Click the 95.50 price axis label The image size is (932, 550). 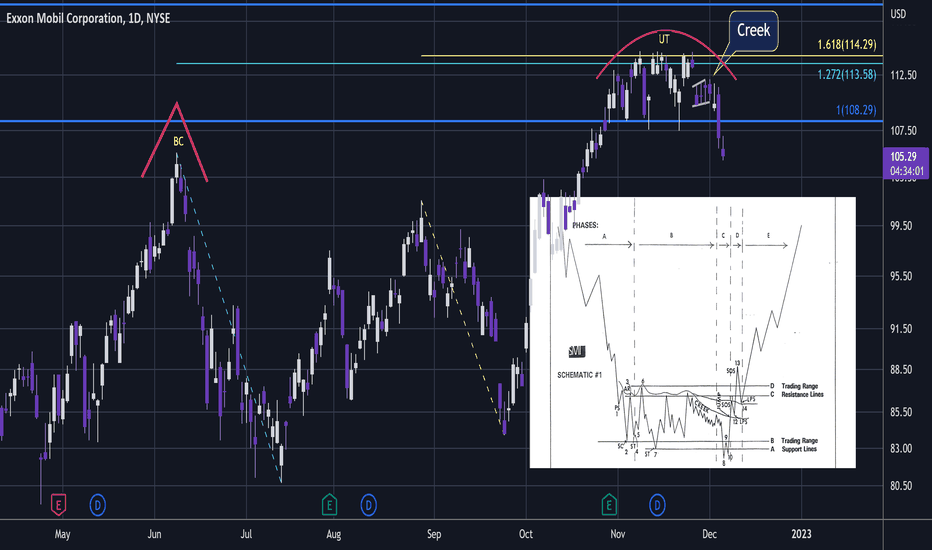click(x=901, y=276)
